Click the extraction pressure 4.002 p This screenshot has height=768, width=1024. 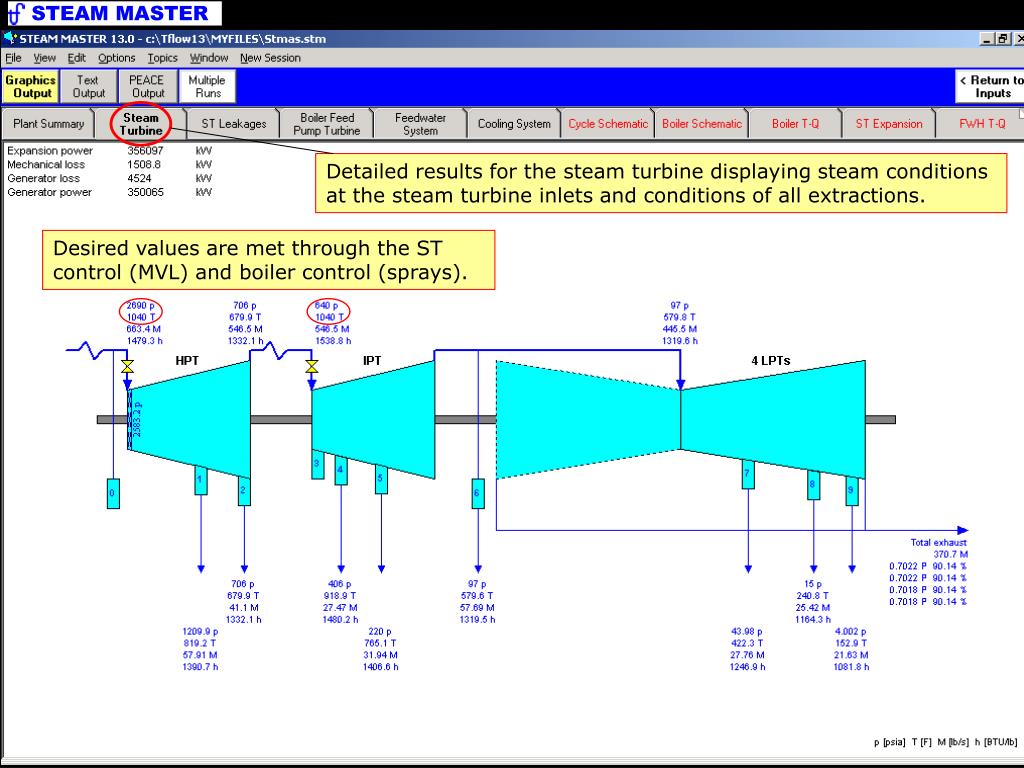[851, 632]
